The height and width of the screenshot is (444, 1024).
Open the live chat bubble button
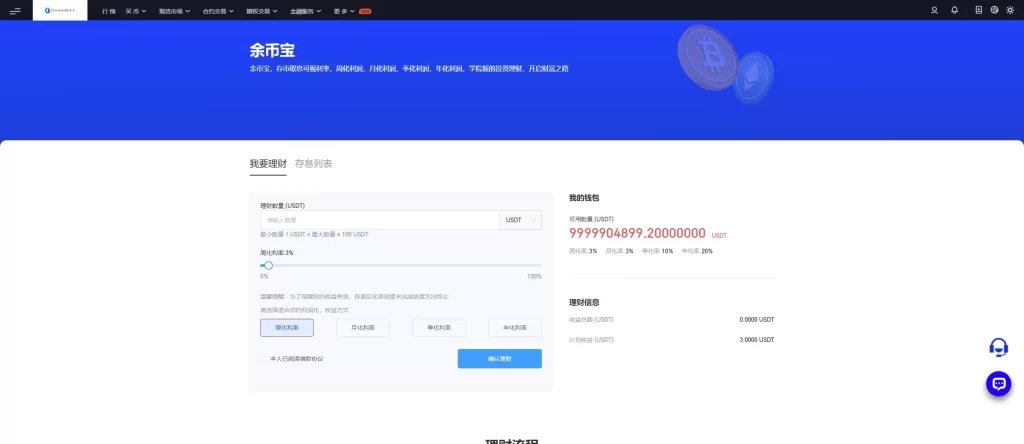999,384
